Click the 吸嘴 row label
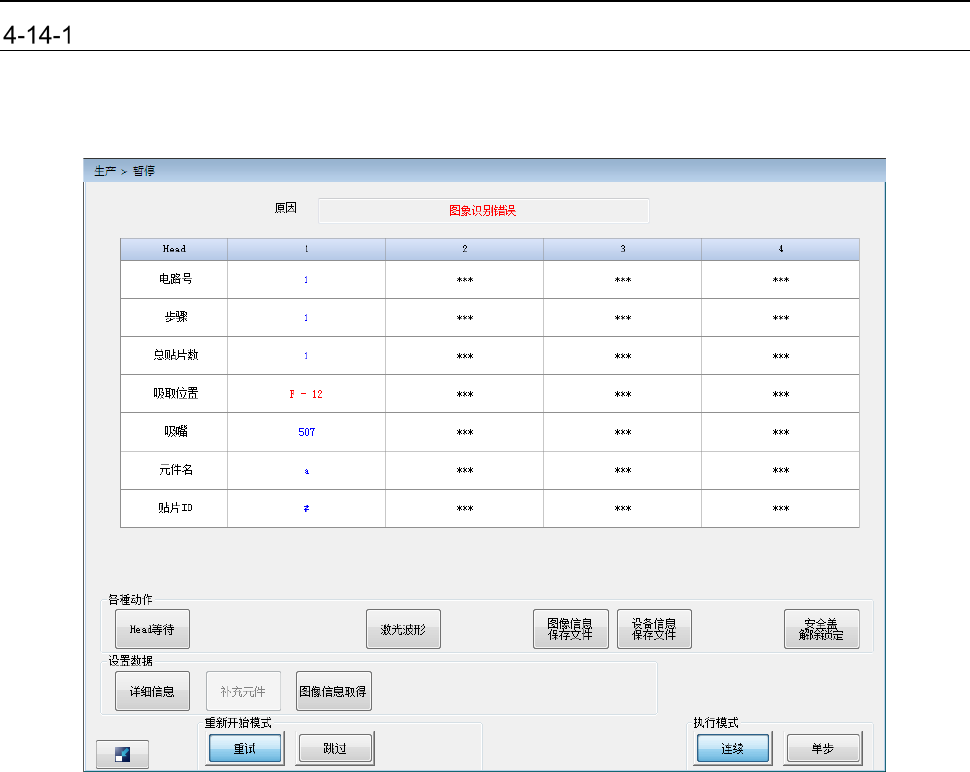The image size is (970, 772). 176,431
